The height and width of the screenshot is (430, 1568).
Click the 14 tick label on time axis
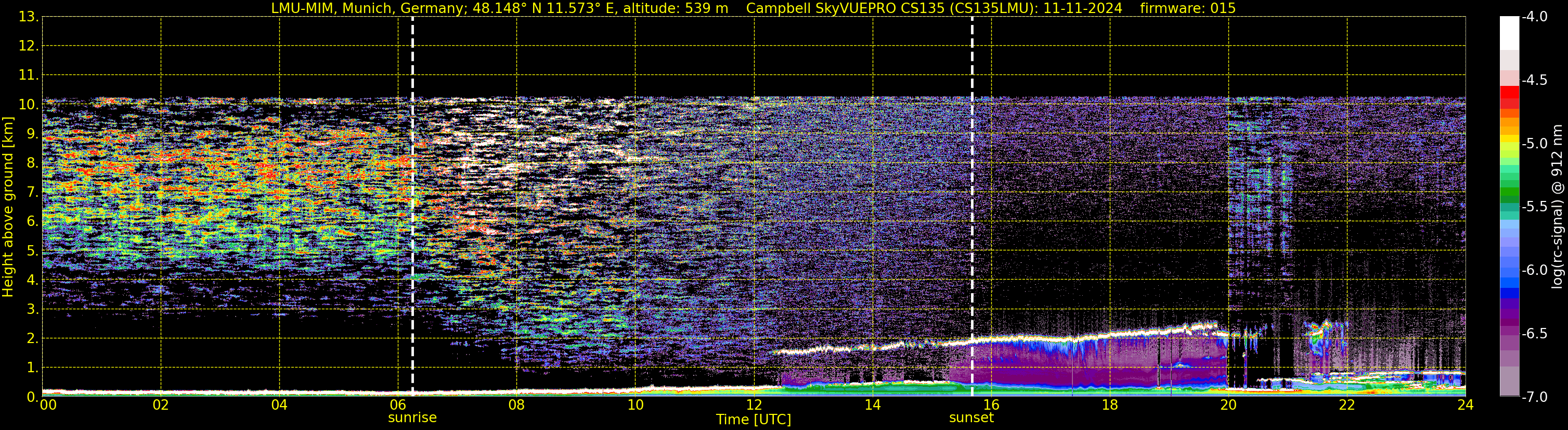(873, 405)
